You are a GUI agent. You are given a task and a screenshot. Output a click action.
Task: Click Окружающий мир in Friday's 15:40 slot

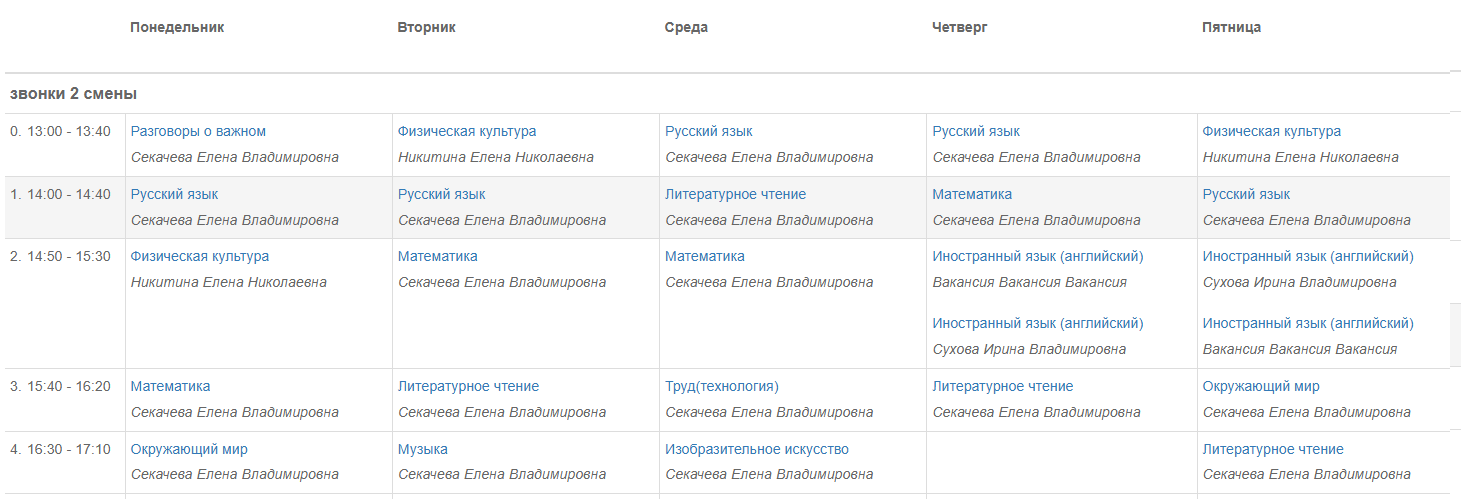click(x=1261, y=386)
